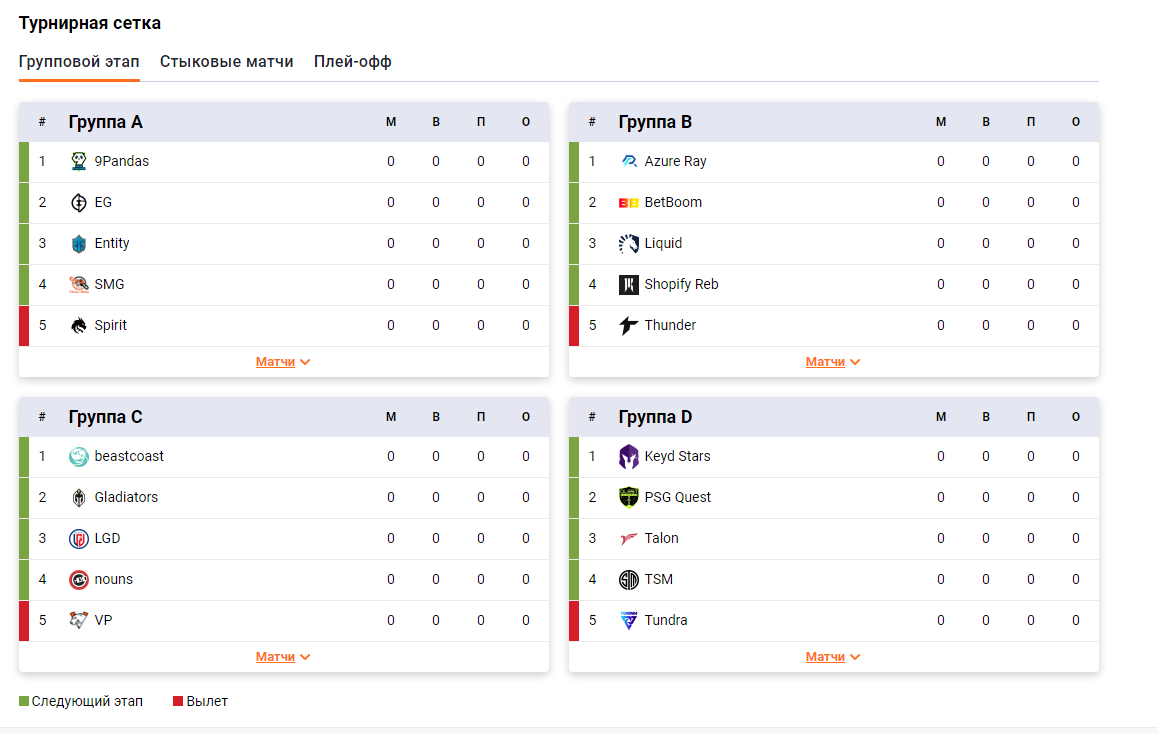Open the Плей-офф tab

pos(352,62)
